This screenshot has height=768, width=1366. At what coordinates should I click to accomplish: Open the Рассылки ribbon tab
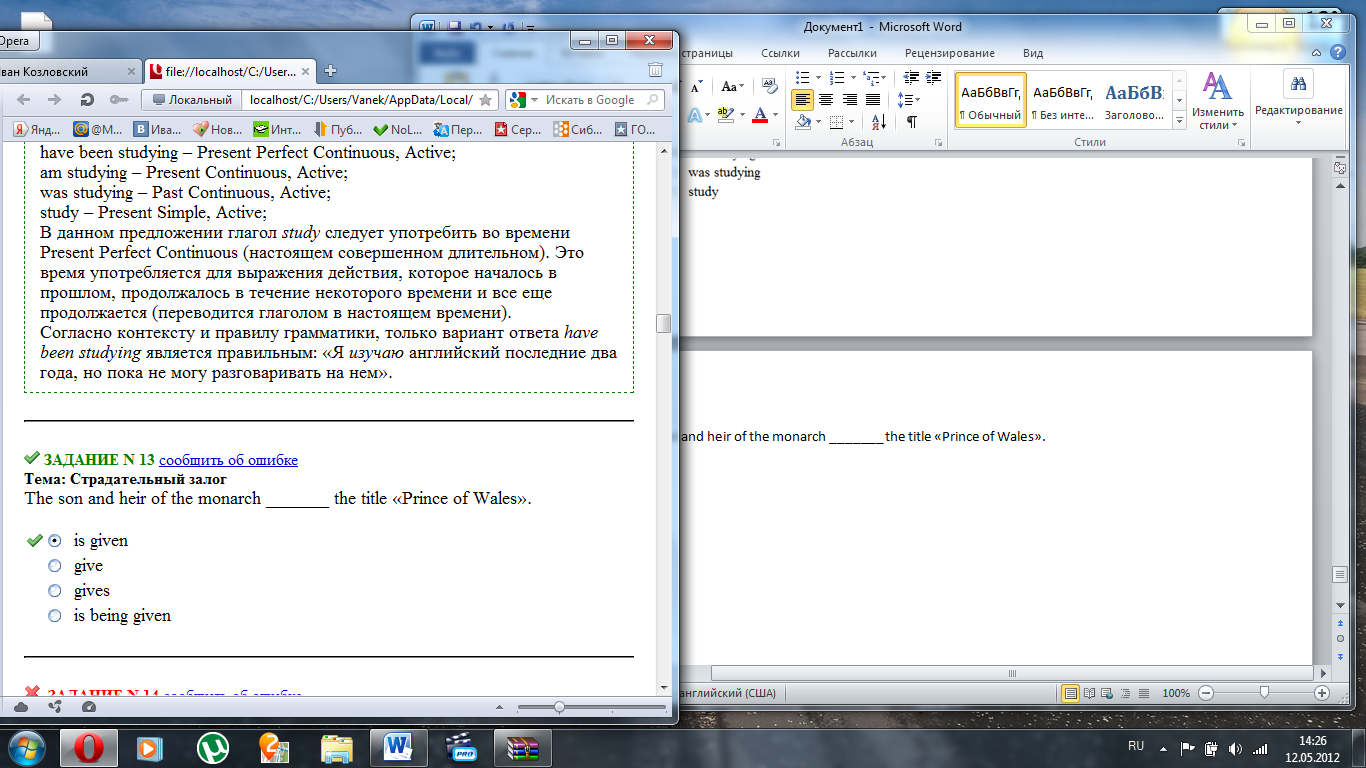pos(853,53)
